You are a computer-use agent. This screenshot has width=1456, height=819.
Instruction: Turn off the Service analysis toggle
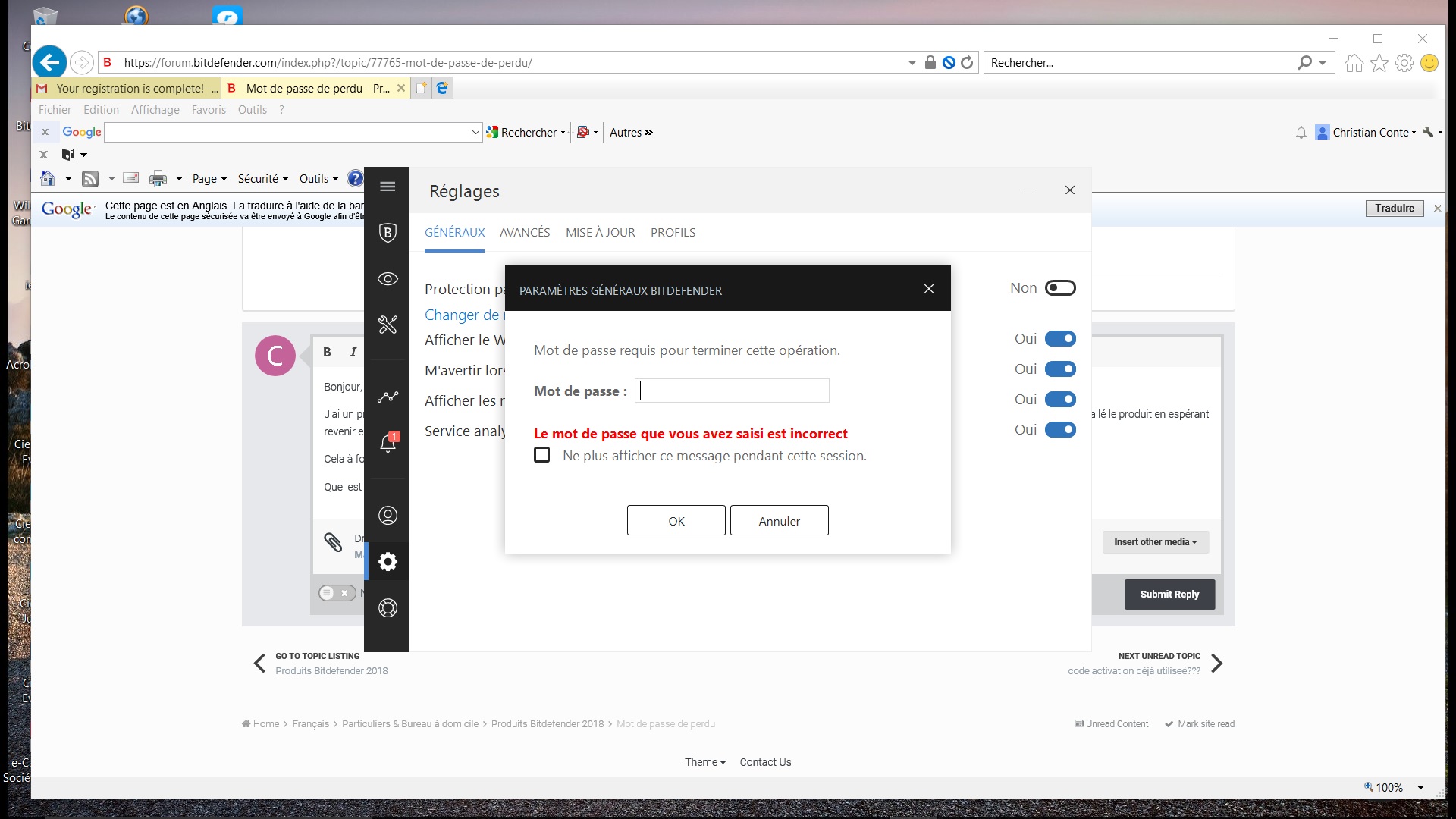click(x=1059, y=430)
